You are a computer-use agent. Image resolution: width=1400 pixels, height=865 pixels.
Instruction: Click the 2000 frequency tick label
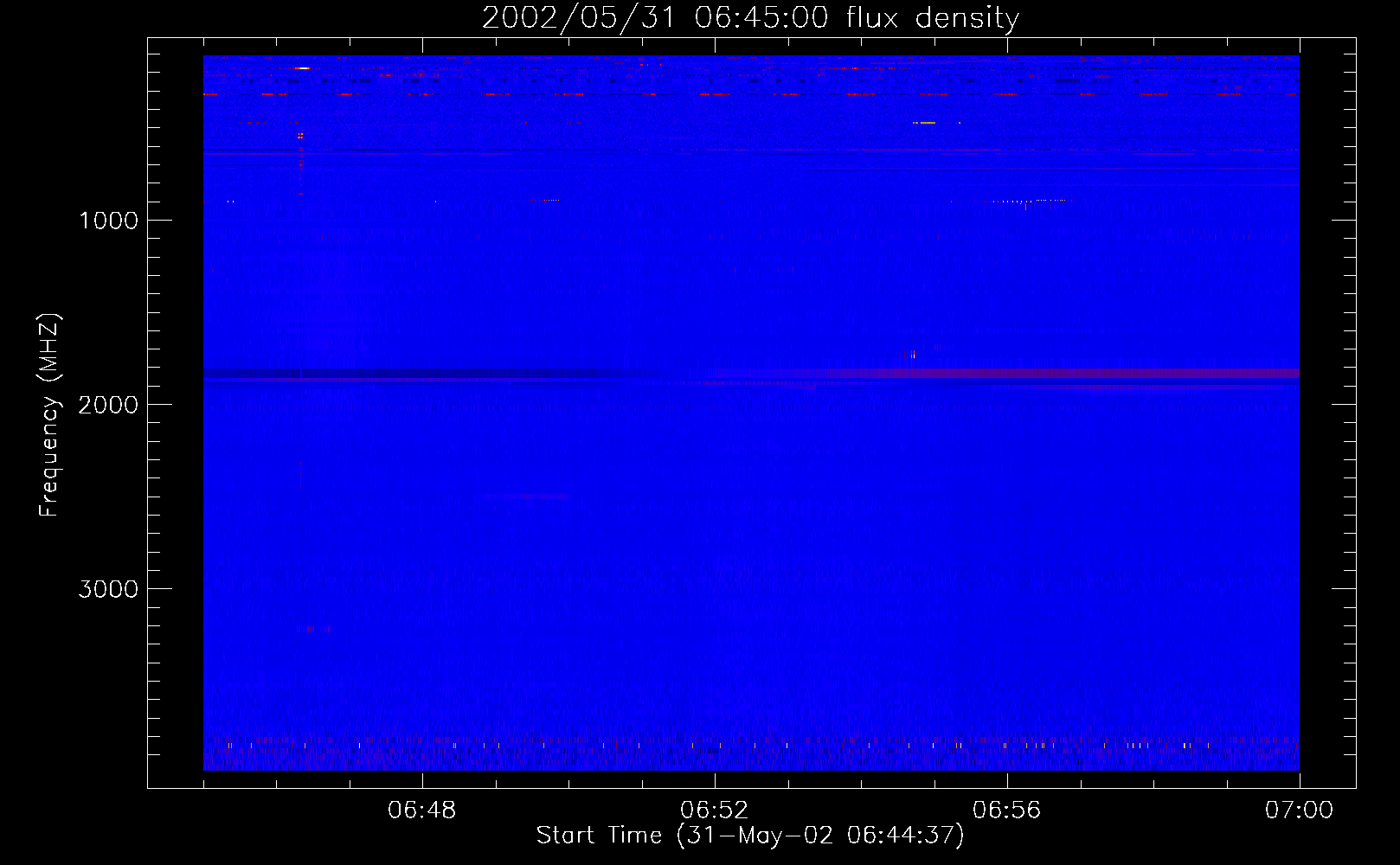(x=108, y=405)
